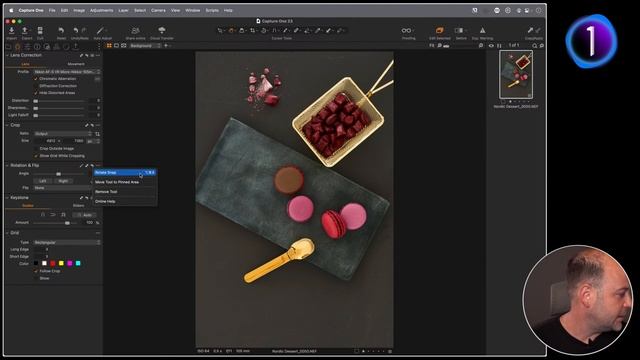Open the Library folder tool tab
Screen dimensions: 640x360
click(8, 46)
